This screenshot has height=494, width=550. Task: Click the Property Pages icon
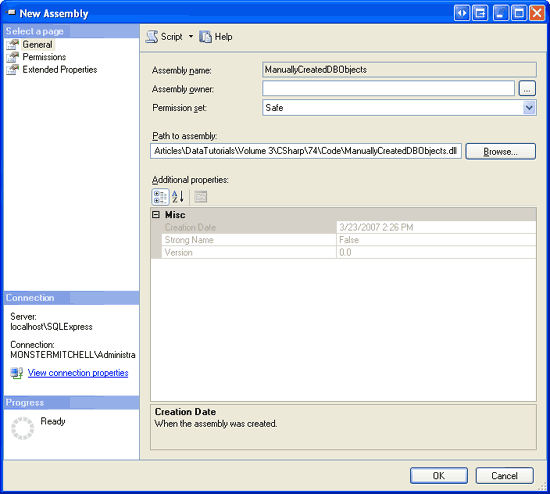click(201, 197)
